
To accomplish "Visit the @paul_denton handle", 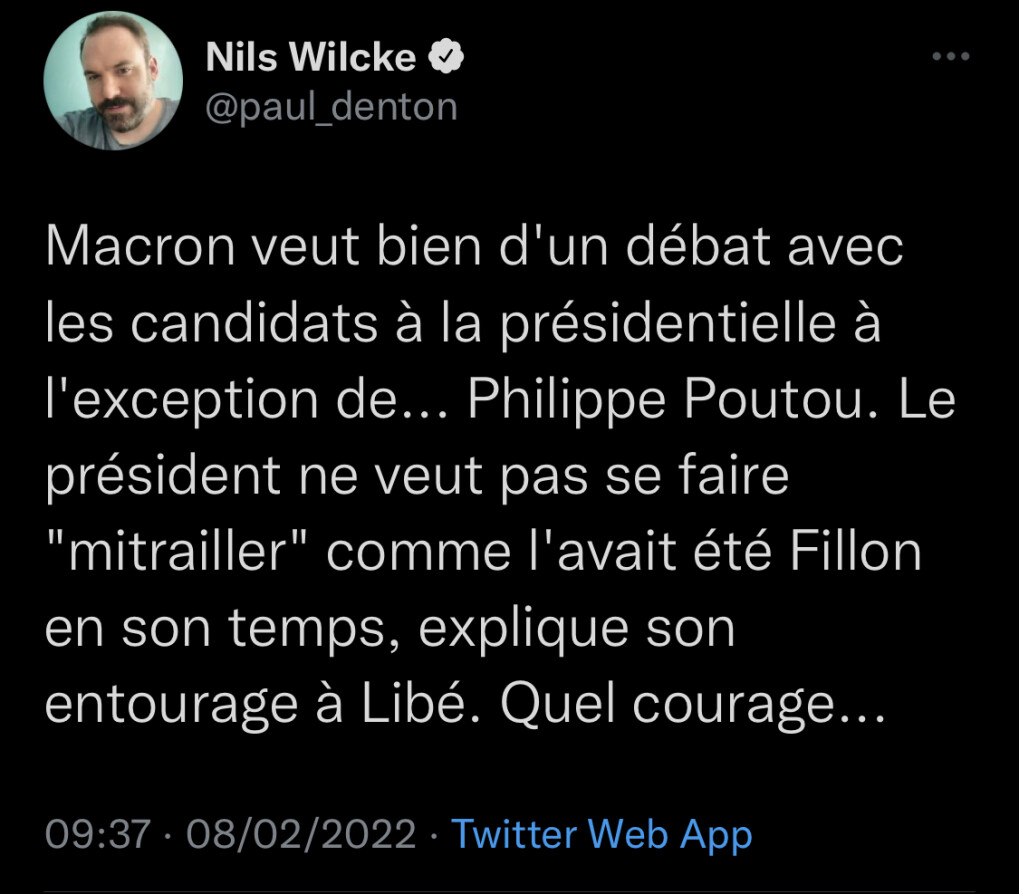I will [x=331, y=106].
